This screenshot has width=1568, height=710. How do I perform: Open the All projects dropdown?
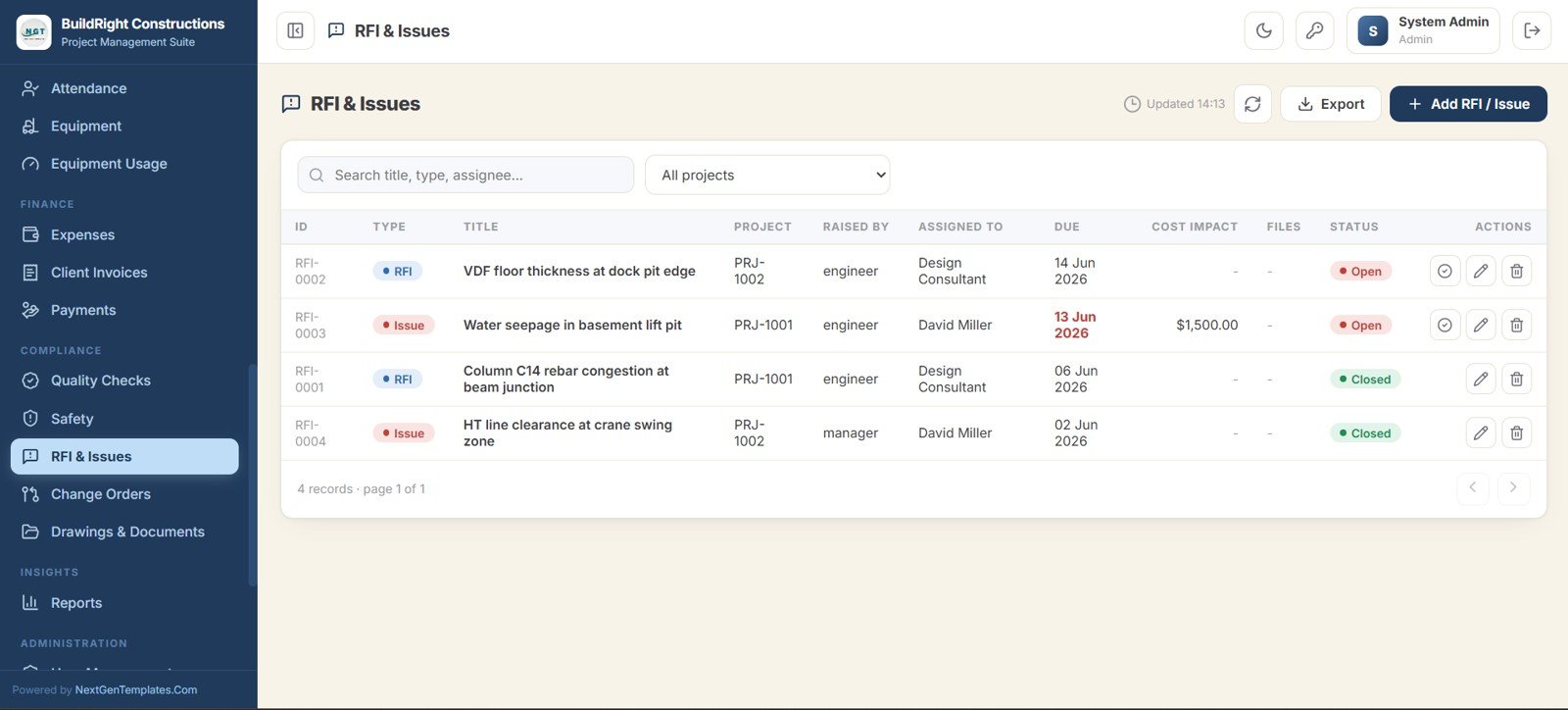[767, 175]
